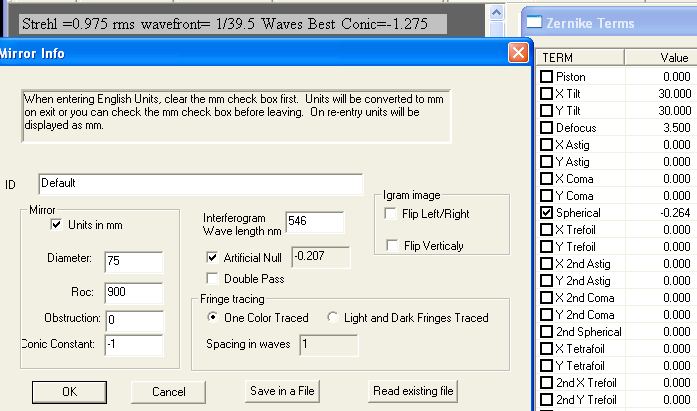Check the Defocus Zernike term
This screenshot has height=411, width=697.
click(x=546, y=128)
